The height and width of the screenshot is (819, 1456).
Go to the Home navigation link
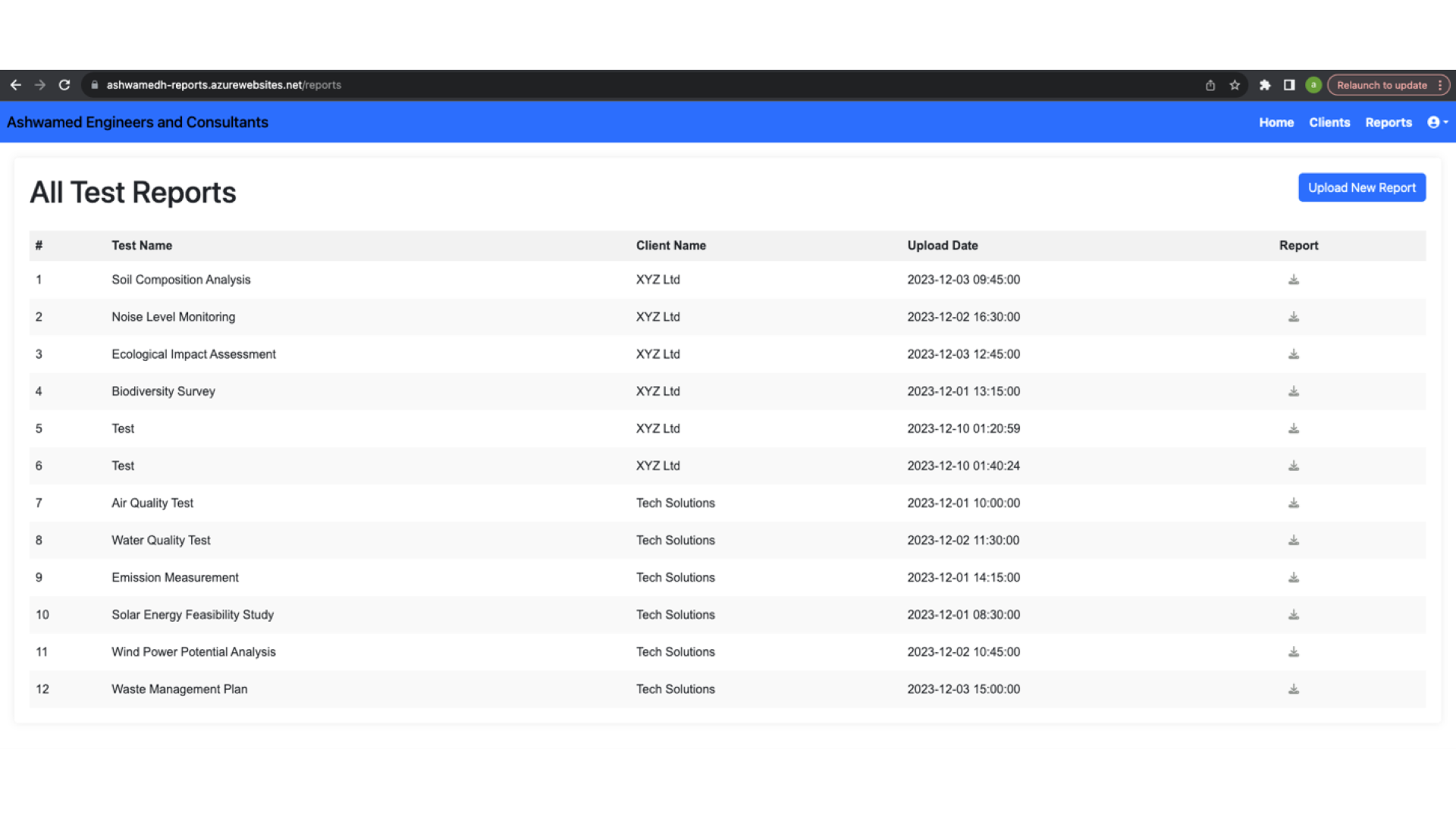pos(1276,122)
